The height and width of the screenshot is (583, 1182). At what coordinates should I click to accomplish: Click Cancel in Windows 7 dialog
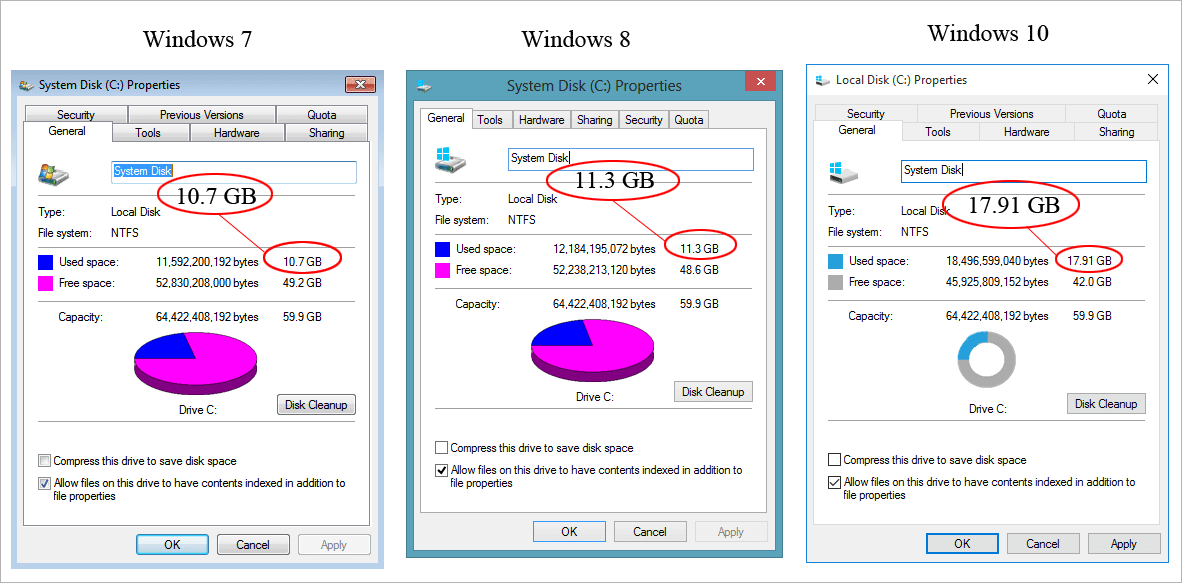[253, 545]
